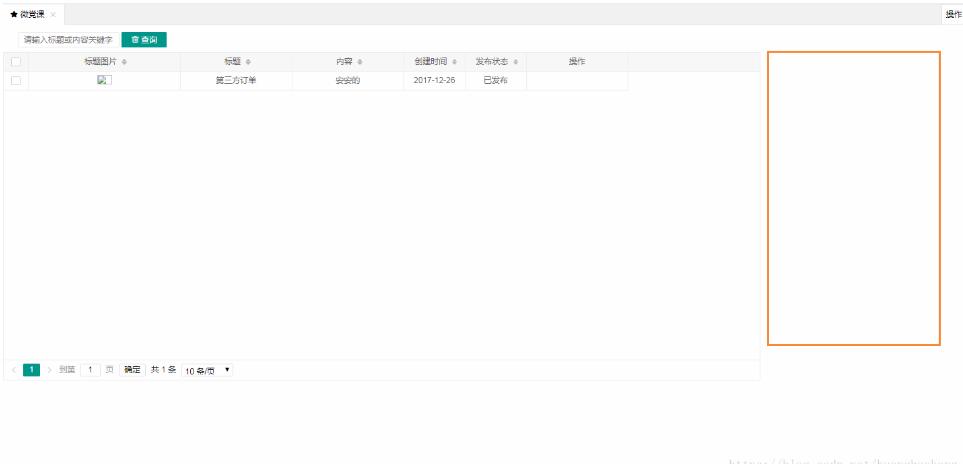
Task: Go to previous page arrow
Action: pyautogui.click(x=13, y=370)
